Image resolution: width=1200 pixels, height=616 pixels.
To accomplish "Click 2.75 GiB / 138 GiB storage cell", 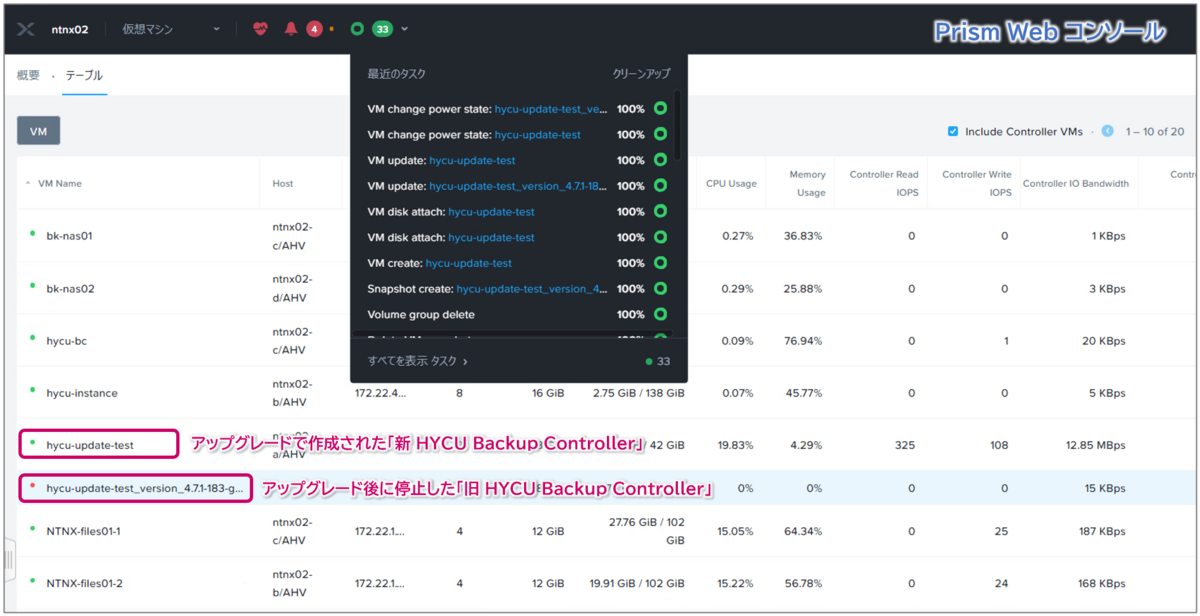I will 638,393.
